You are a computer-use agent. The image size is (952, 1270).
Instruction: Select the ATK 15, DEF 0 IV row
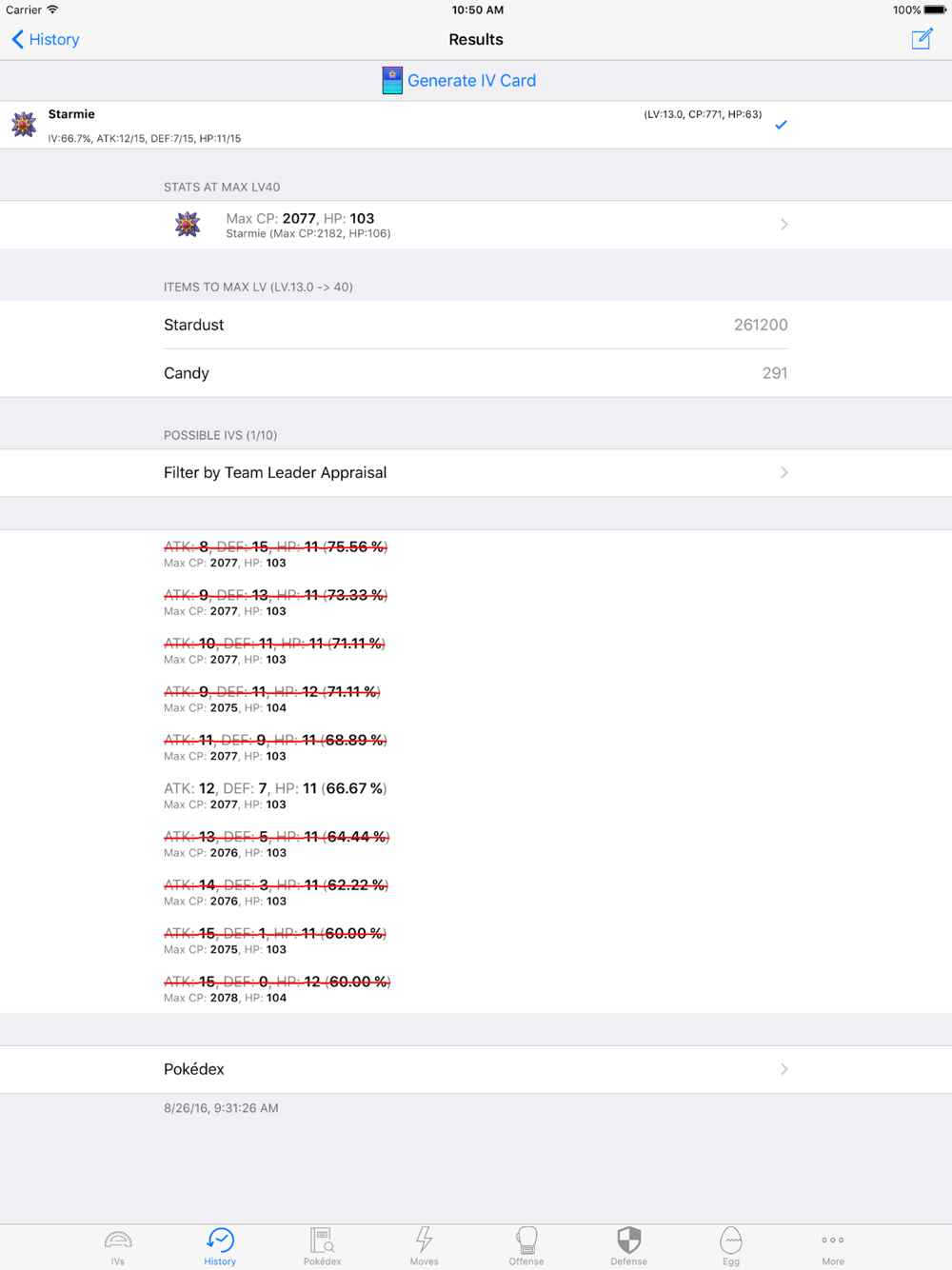476,988
